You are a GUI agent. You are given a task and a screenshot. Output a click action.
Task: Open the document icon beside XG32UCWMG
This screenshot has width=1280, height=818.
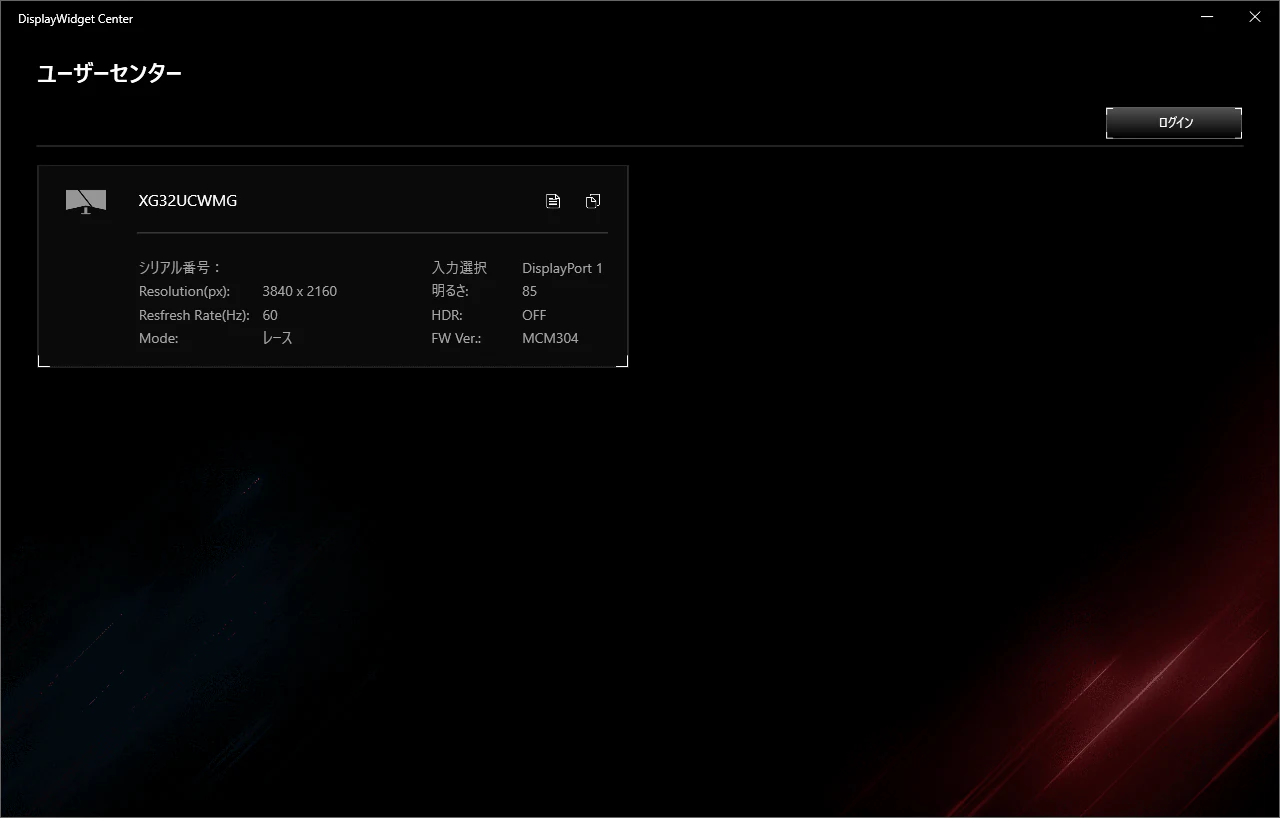point(553,201)
